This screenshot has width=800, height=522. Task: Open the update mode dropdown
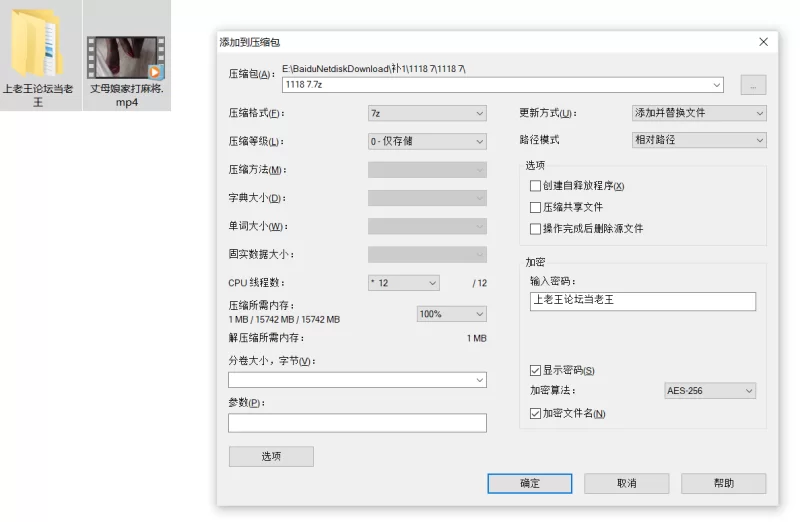point(699,113)
